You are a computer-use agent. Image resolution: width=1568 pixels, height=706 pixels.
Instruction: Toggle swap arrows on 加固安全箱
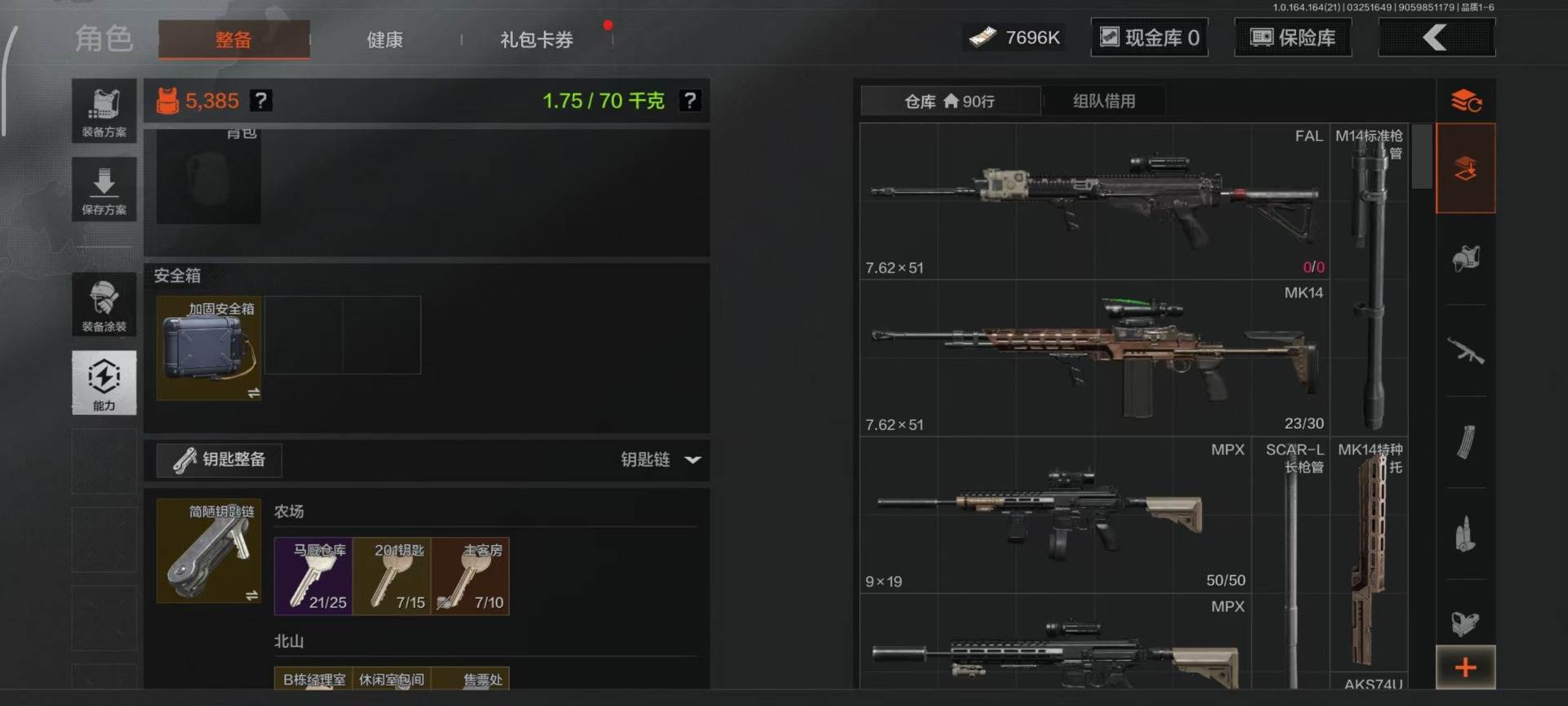pos(254,393)
